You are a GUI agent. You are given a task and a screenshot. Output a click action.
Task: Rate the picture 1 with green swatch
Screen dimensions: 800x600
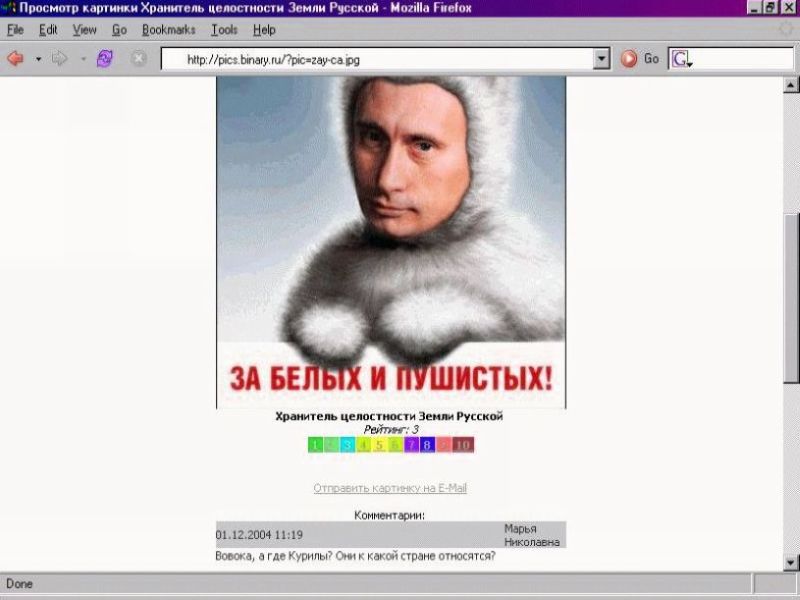(315, 445)
